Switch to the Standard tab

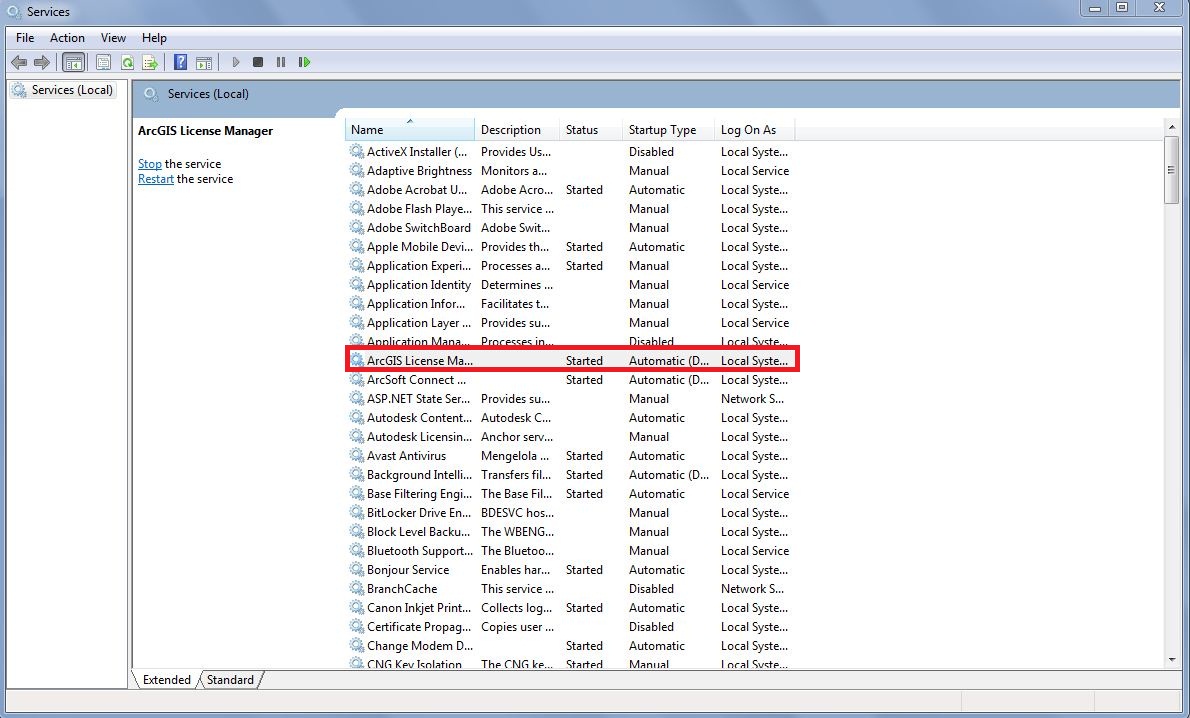pyautogui.click(x=229, y=680)
